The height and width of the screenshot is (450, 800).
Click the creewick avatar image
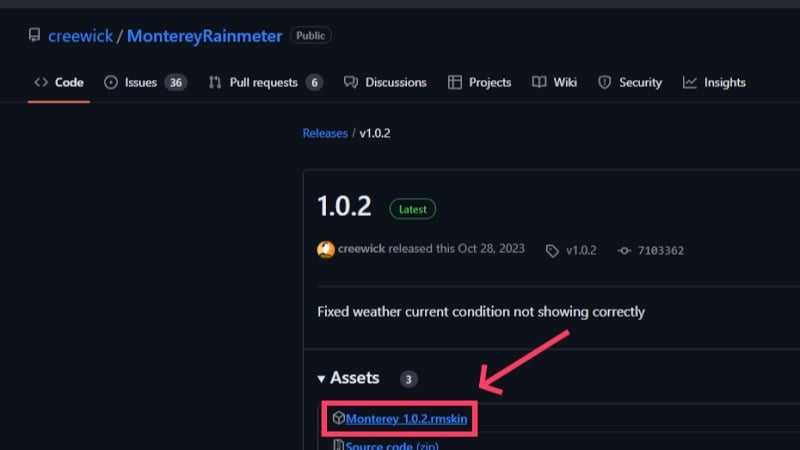pos(326,249)
